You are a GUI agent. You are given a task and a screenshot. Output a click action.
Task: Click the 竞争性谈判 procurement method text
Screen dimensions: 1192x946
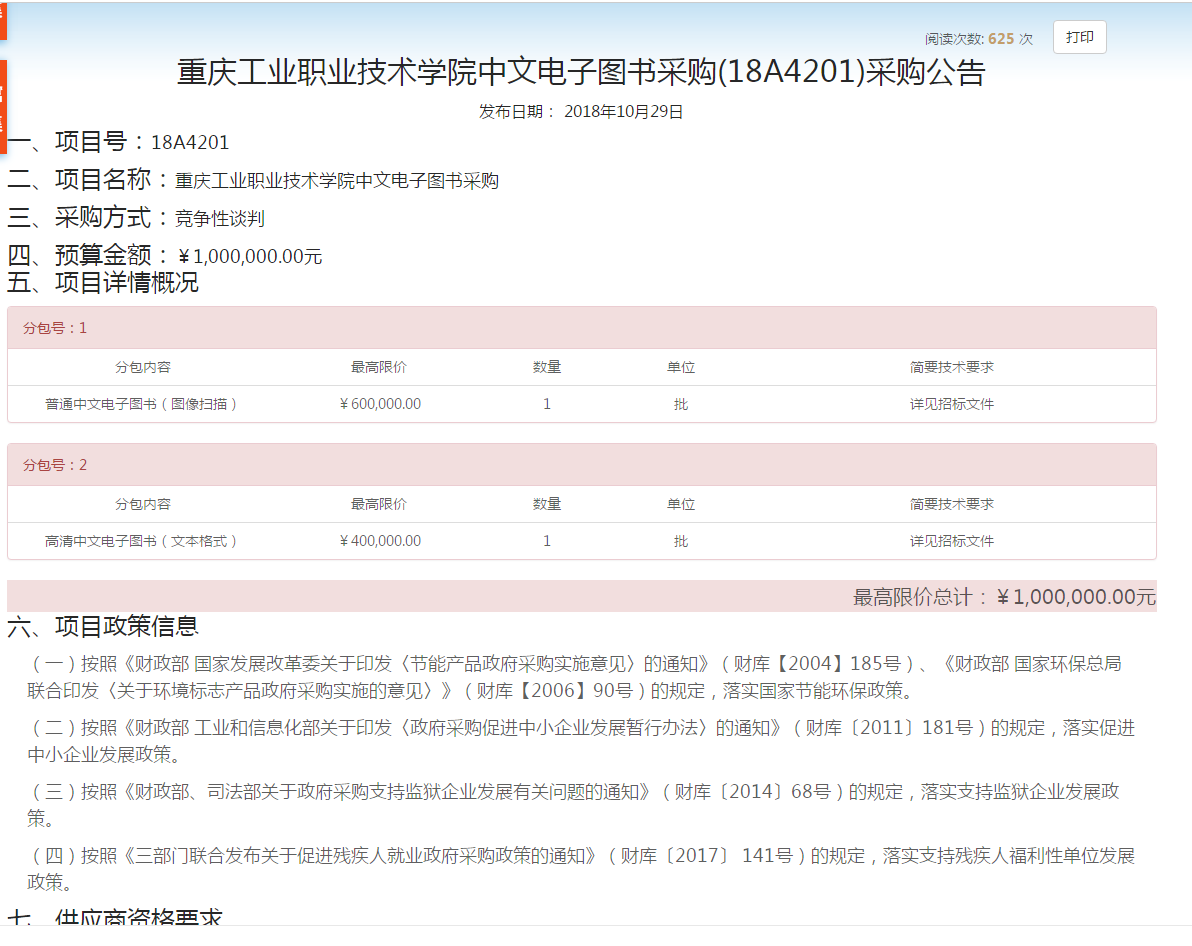coord(220,219)
